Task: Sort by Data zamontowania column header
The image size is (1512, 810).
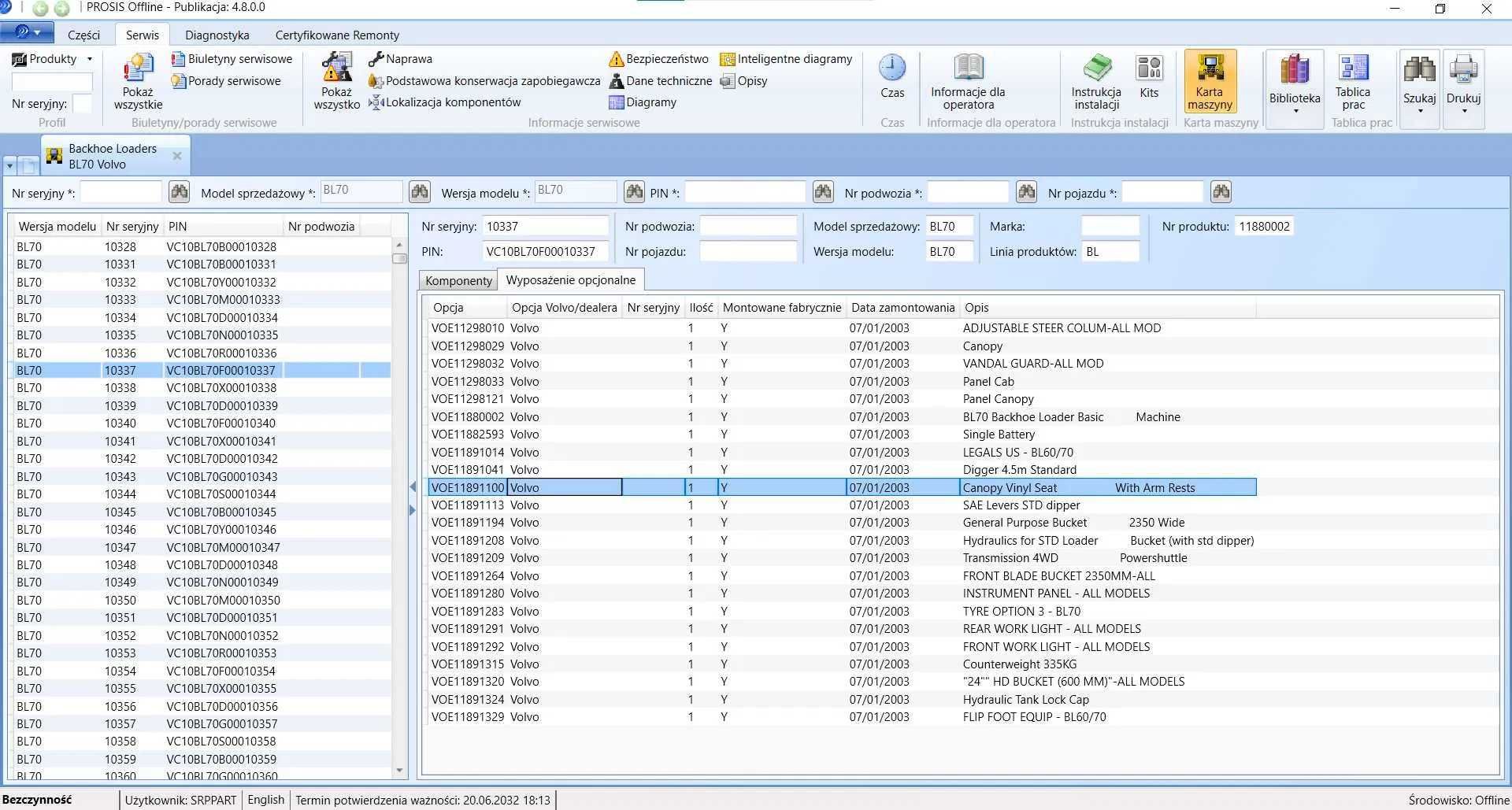Action: 903,308
